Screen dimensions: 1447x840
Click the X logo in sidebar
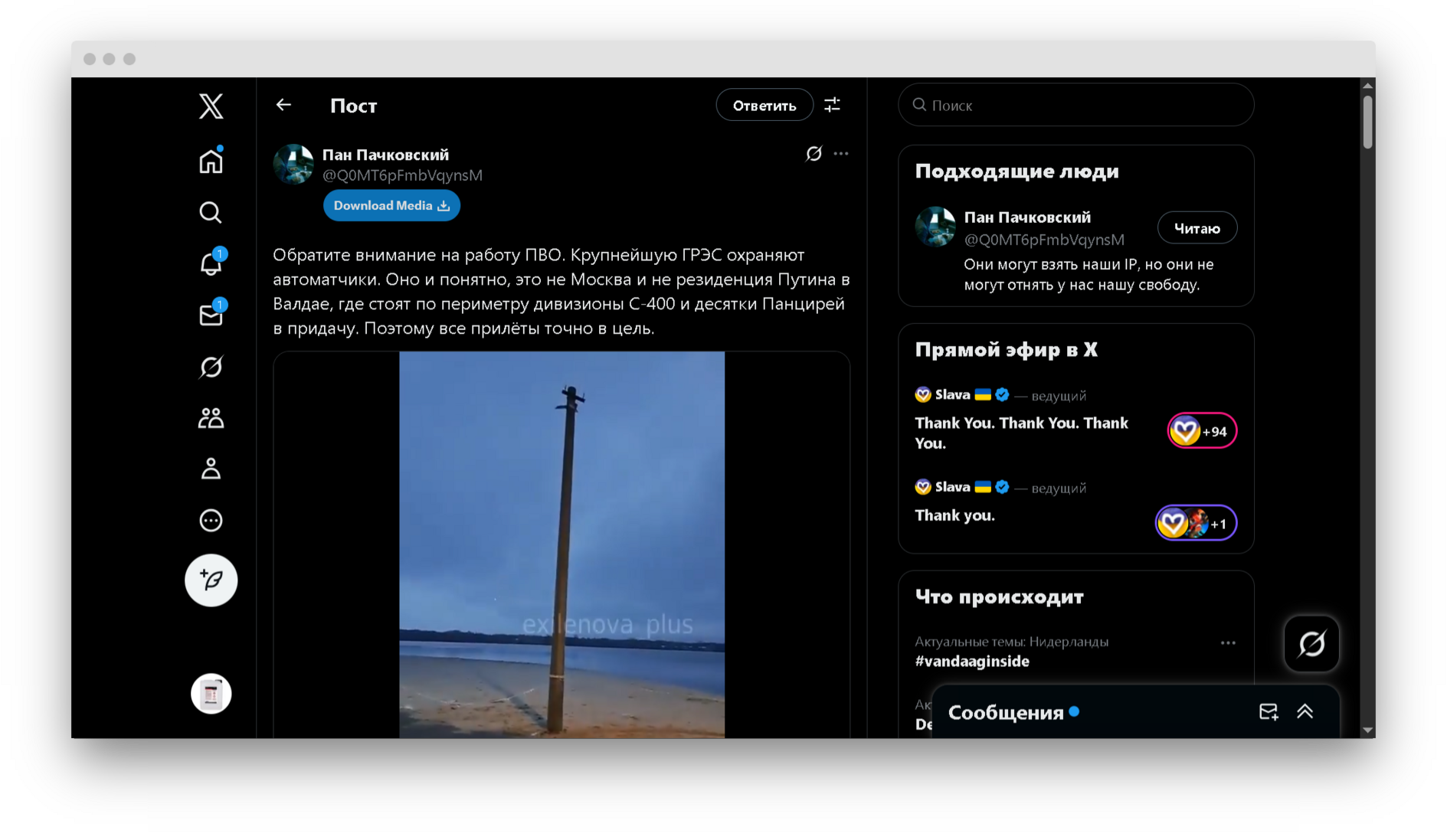point(211,106)
